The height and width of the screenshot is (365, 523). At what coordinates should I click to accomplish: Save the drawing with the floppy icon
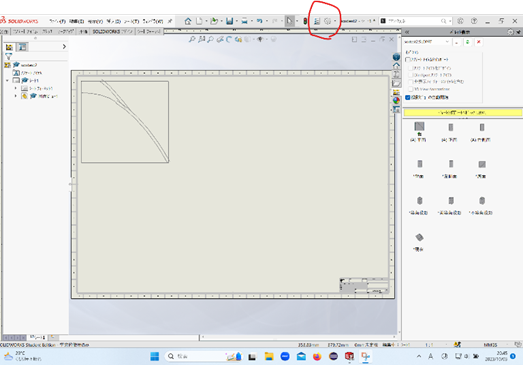[229, 21]
